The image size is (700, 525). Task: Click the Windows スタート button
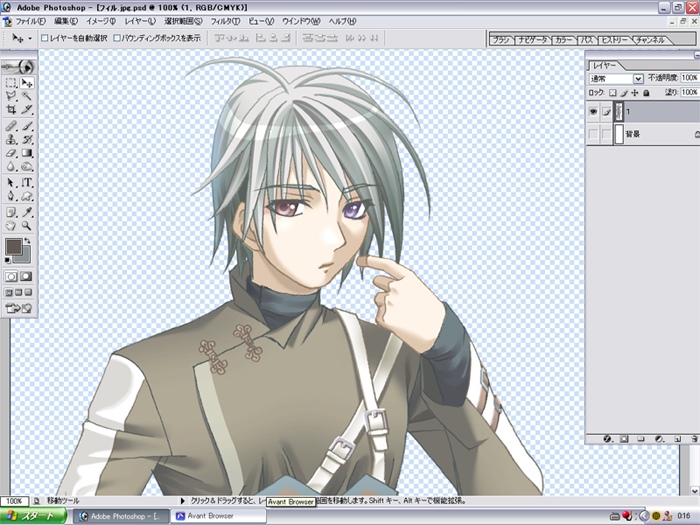(x=34, y=516)
